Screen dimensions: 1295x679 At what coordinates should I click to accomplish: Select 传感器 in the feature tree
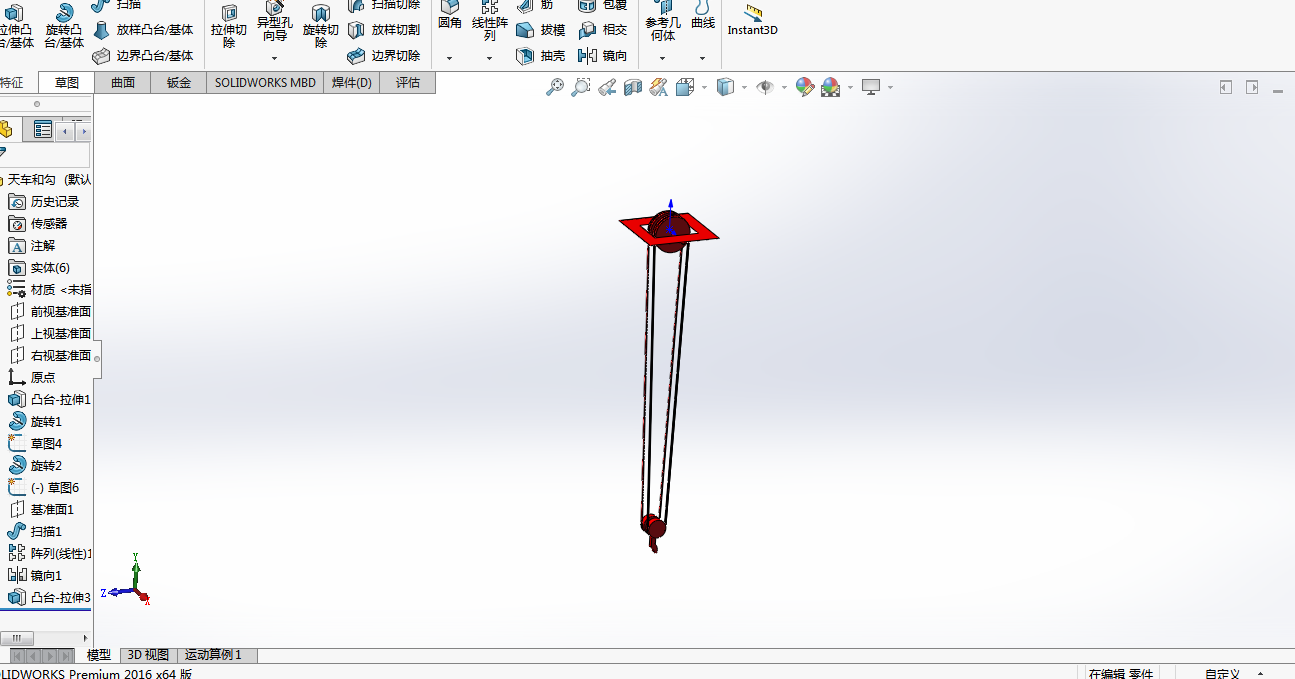click(38, 224)
